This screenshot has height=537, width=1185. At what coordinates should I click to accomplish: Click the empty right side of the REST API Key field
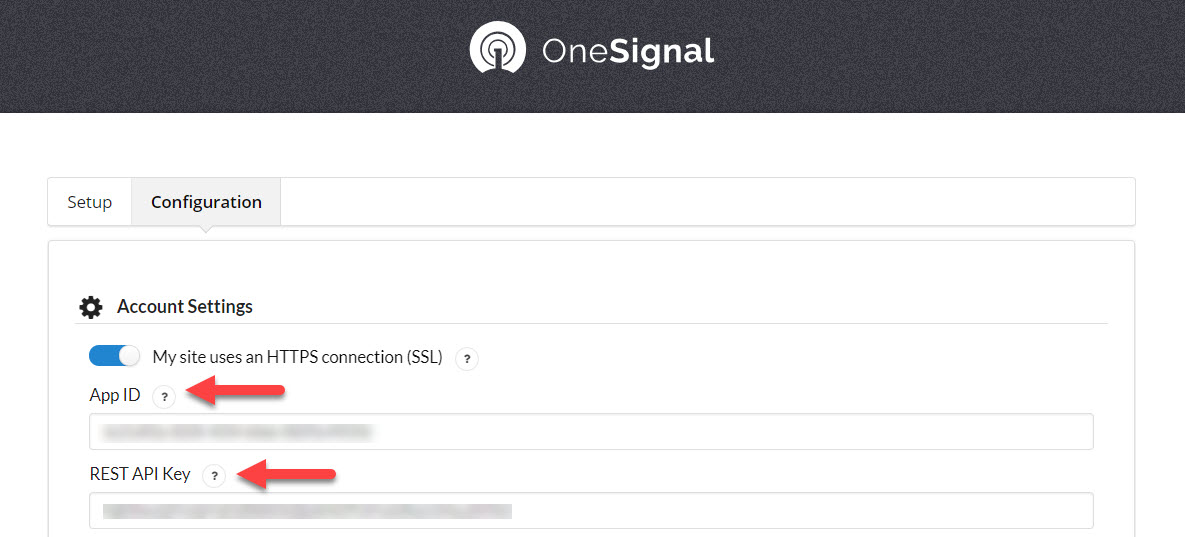[801, 511]
